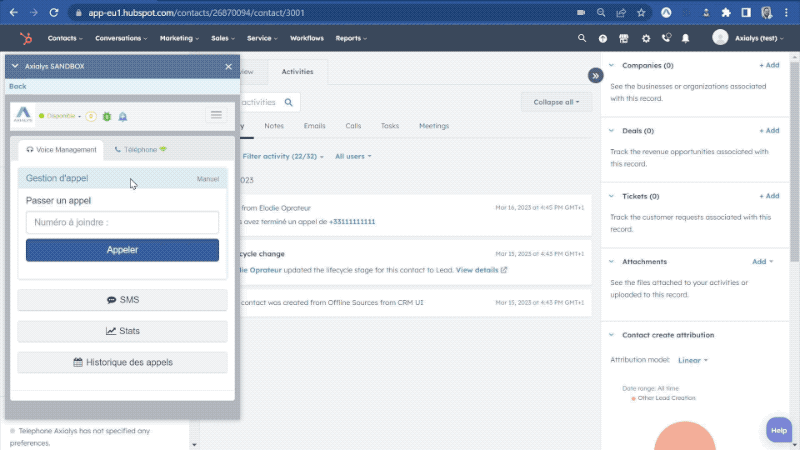
Task: Click the Axialys logo in widget
Action: tap(23, 115)
